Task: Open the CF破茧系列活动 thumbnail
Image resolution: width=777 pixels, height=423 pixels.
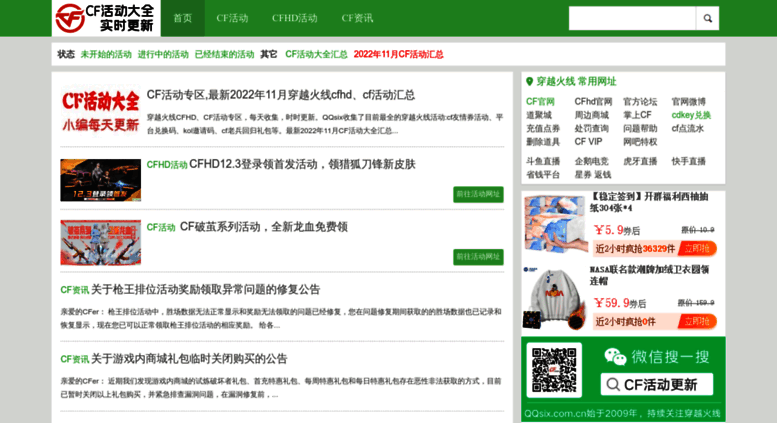Action: tap(101, 243)
